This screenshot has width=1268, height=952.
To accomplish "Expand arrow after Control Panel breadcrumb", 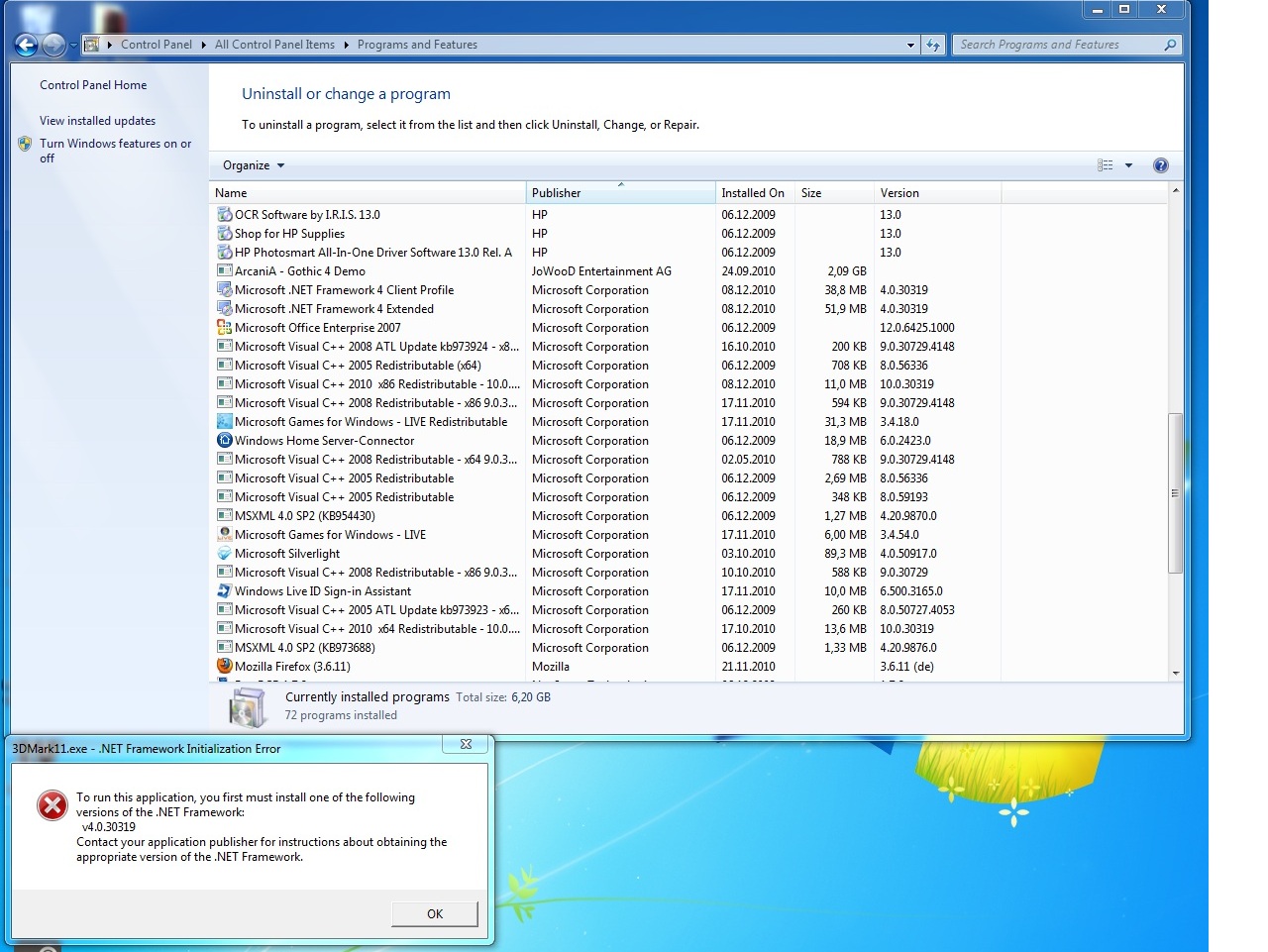I will pyautogui.click(x=203, y=45).
